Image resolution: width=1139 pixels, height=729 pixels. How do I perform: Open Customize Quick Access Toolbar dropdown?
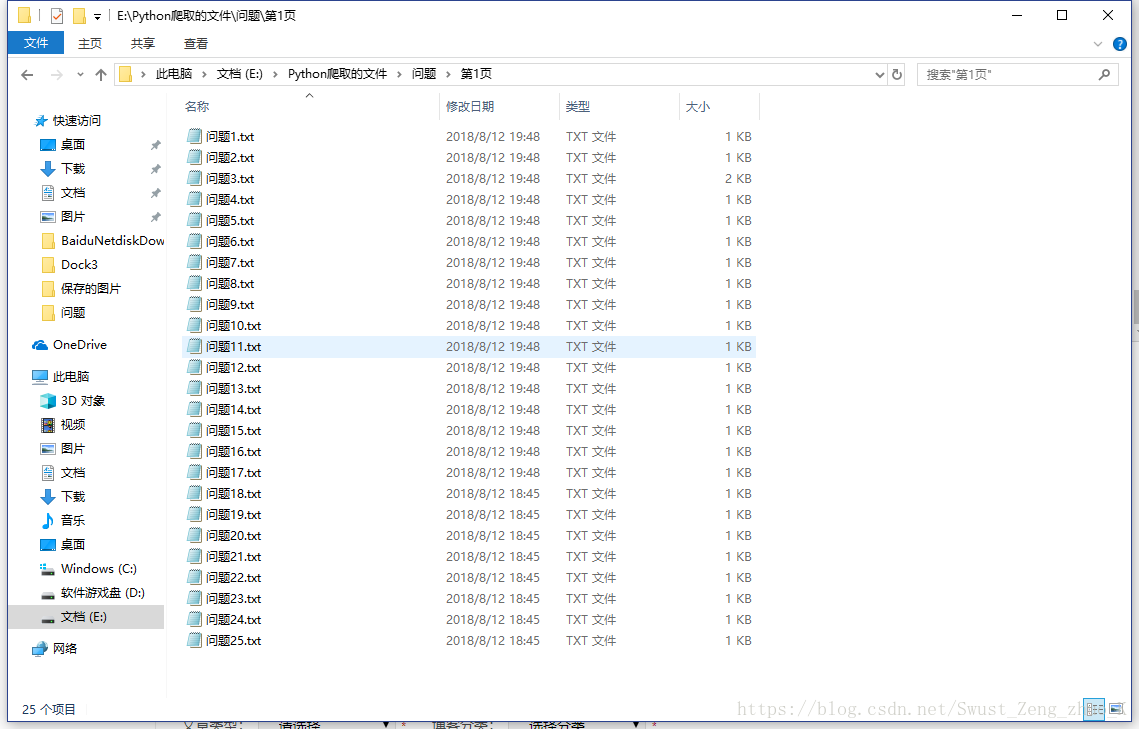pyautogui.click(x=97, y=16)
